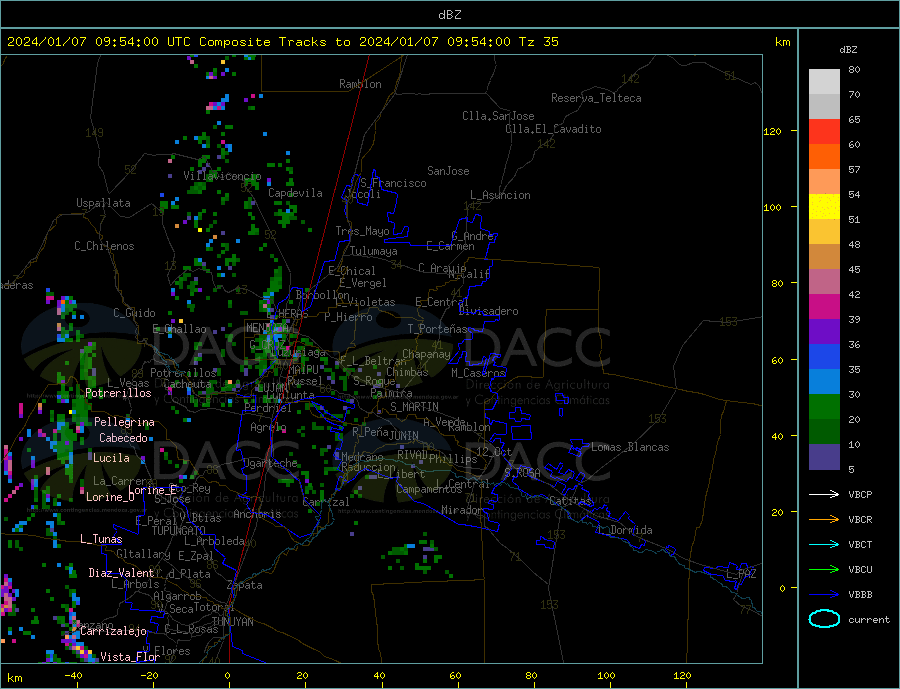Viewport: 900px width, 689px height.
Task: Click the dark purple 10 dBZ legend swatch
Action: (824, 457)
